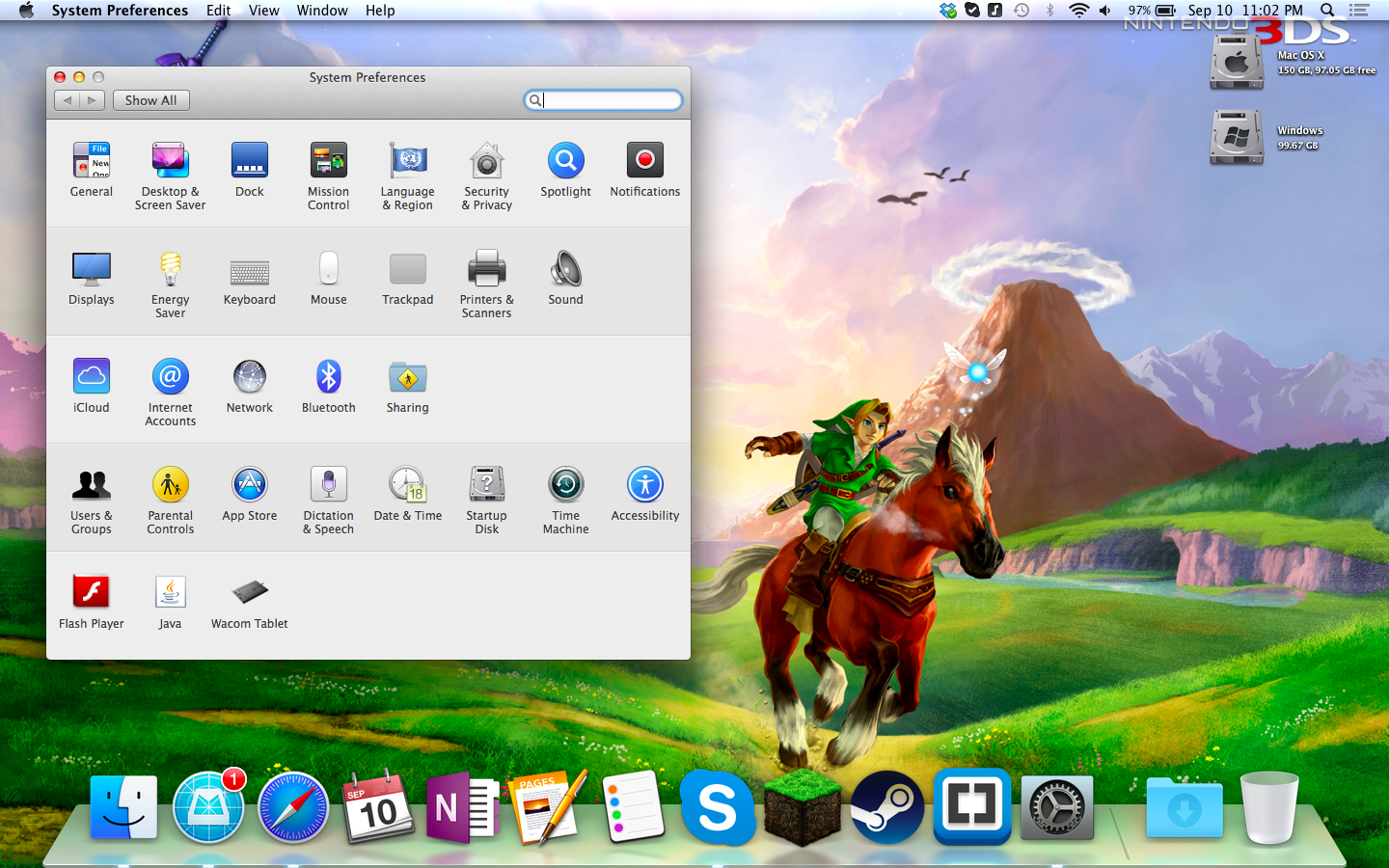Open Printers & Scanners preferences
The width and height of the screenshot is (1389, 868).
[x=487, y=285]
